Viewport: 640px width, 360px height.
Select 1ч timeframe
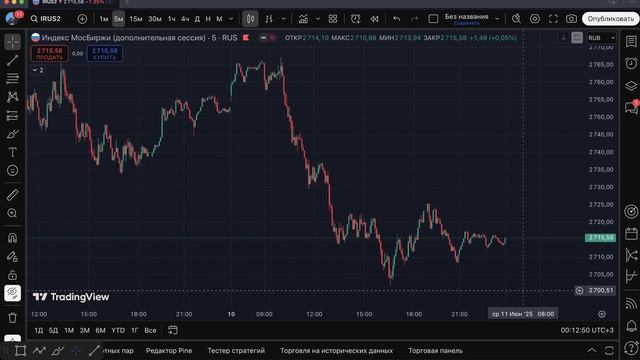pos(171,19)
